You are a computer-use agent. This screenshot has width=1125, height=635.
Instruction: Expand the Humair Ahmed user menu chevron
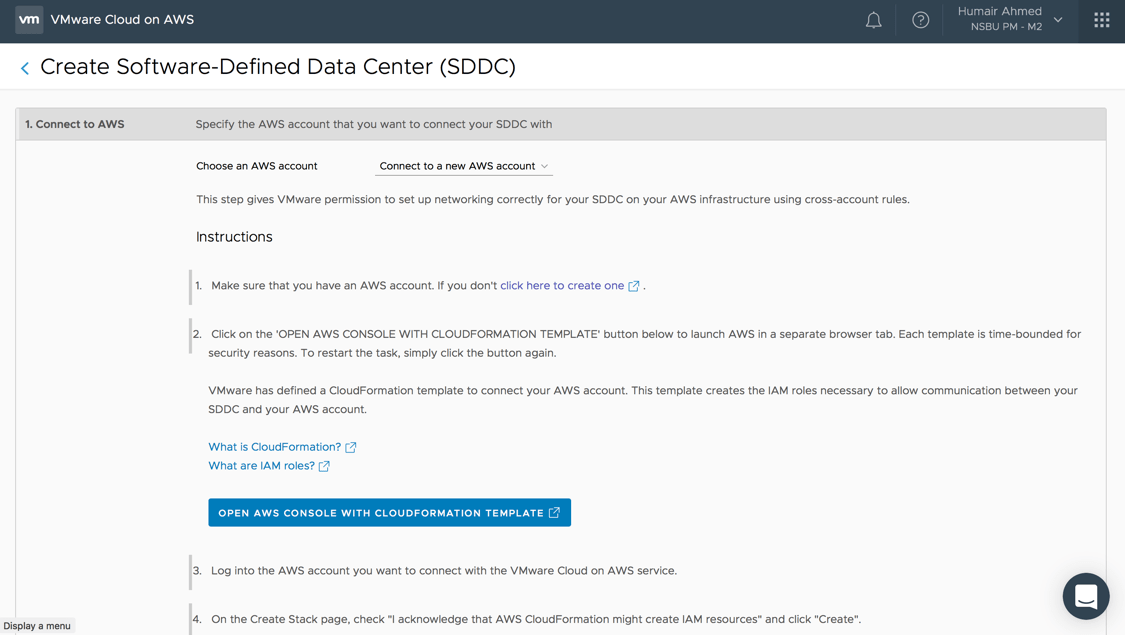pyautogui.click(x=1058, y=20)
